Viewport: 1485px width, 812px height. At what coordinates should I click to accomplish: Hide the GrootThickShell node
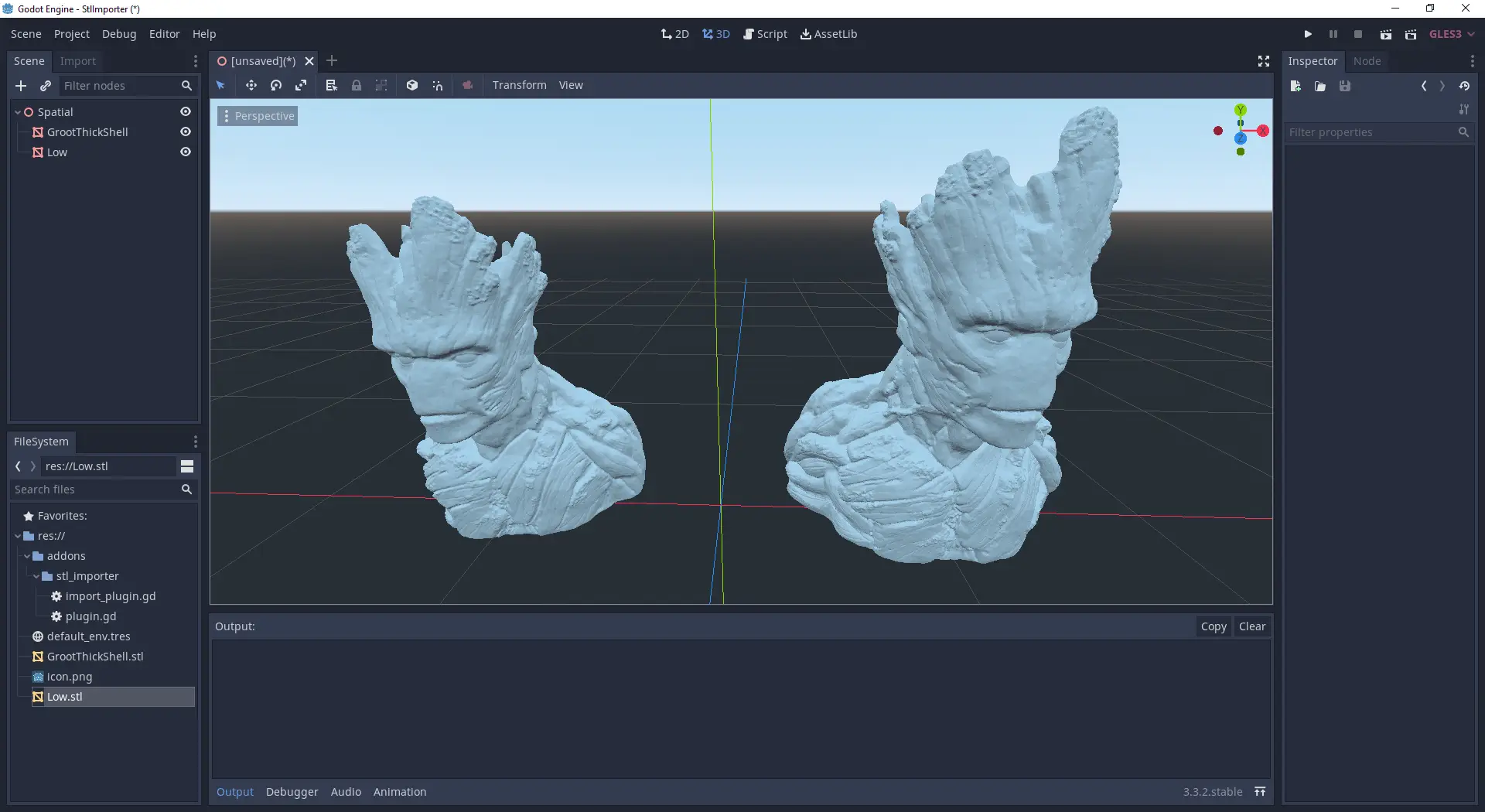[x=186, y=132]
